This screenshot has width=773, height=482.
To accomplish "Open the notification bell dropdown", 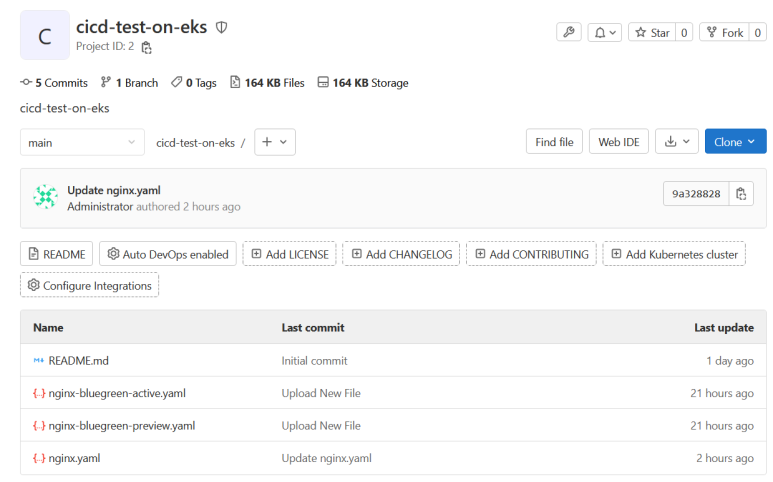I will tap(604, 33).
